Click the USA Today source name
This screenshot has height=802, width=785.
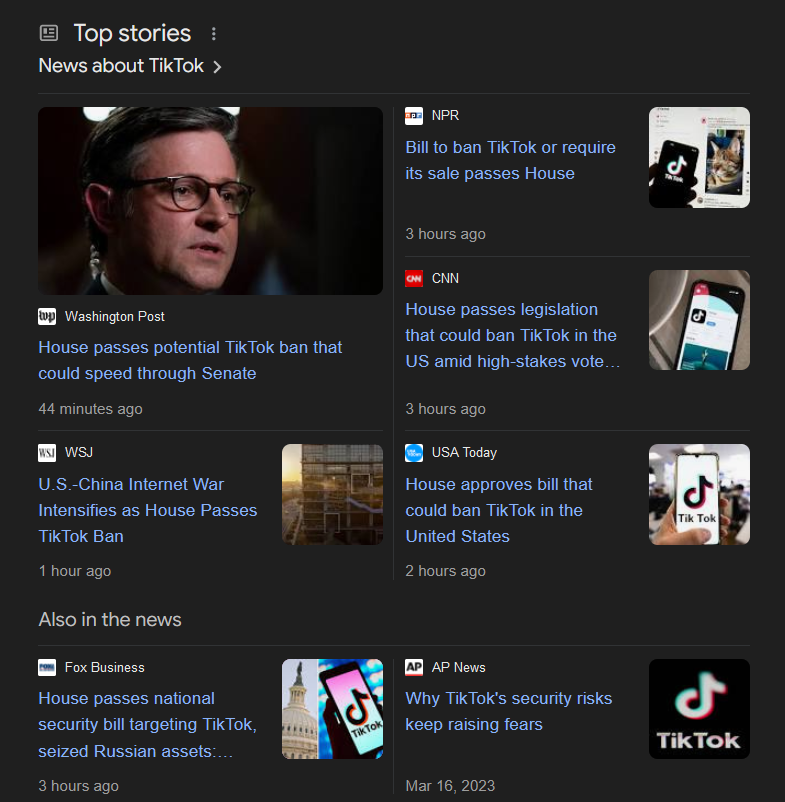click(x=464, y=453)
